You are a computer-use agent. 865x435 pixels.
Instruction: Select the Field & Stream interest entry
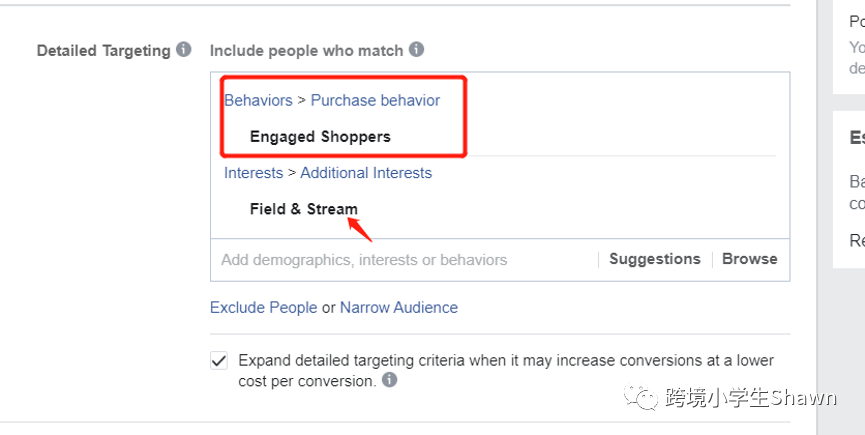pos(303,209)
